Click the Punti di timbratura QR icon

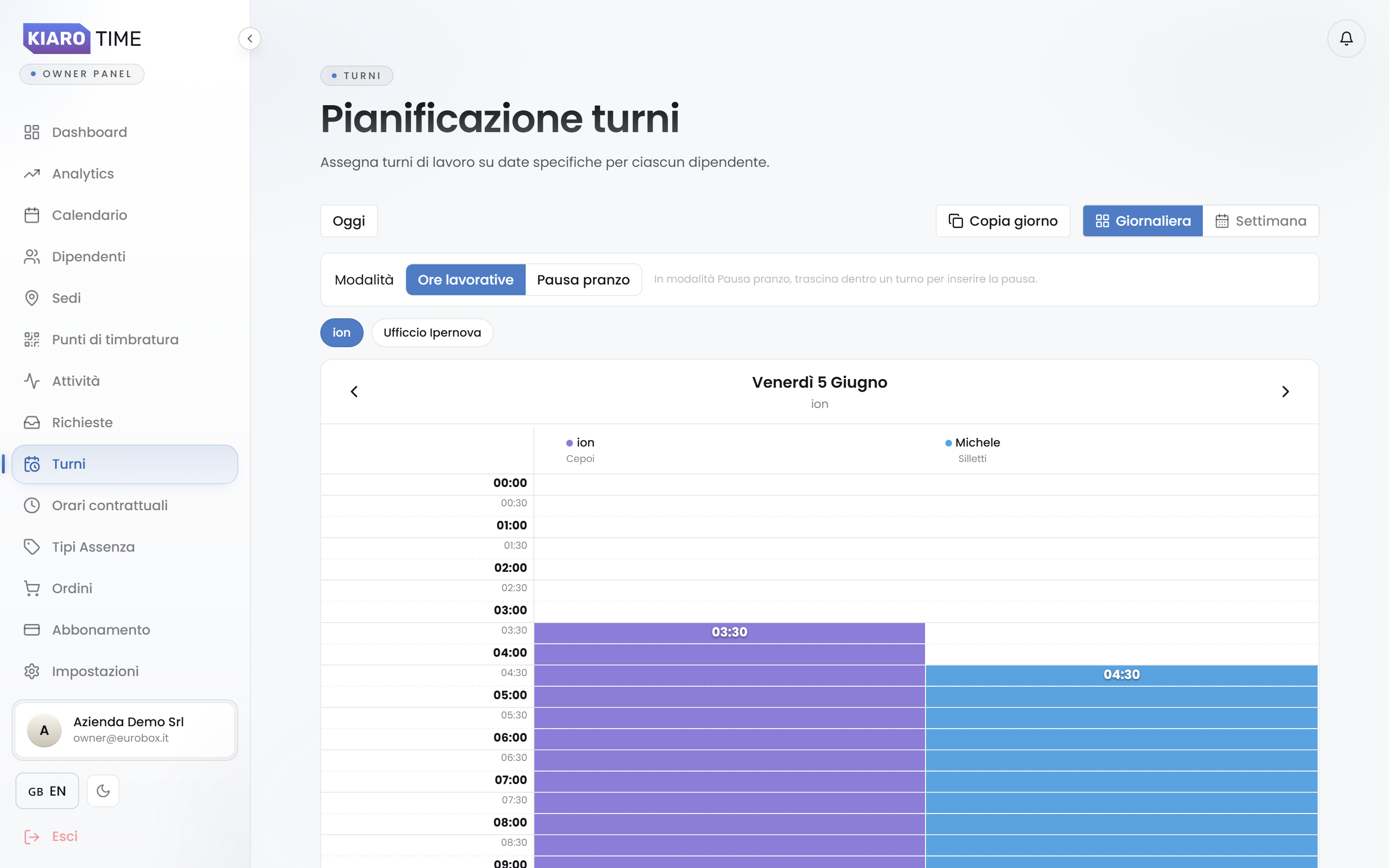coord(31,339)
